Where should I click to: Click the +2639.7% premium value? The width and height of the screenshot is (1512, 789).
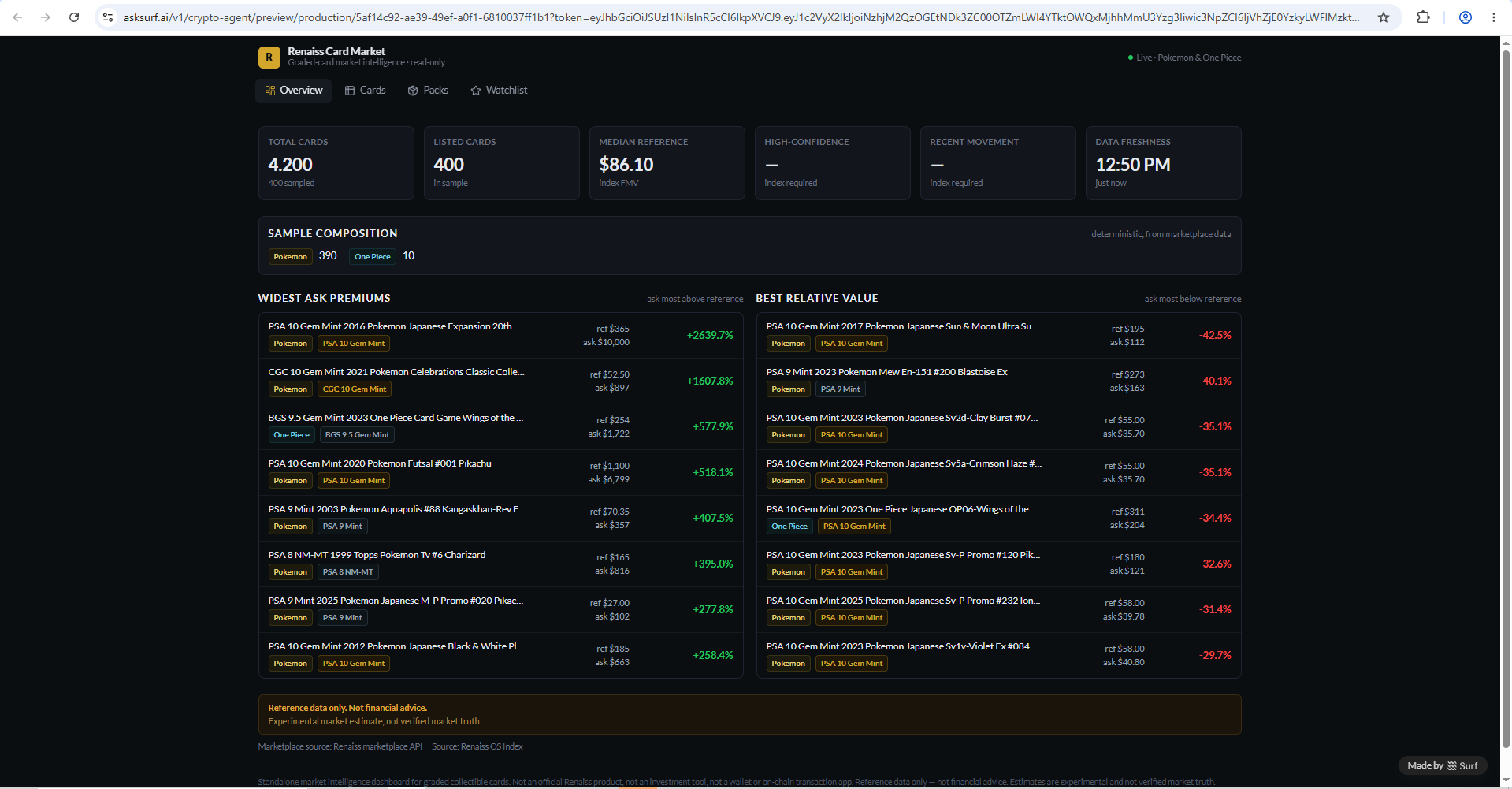click(x=710, y=335)
